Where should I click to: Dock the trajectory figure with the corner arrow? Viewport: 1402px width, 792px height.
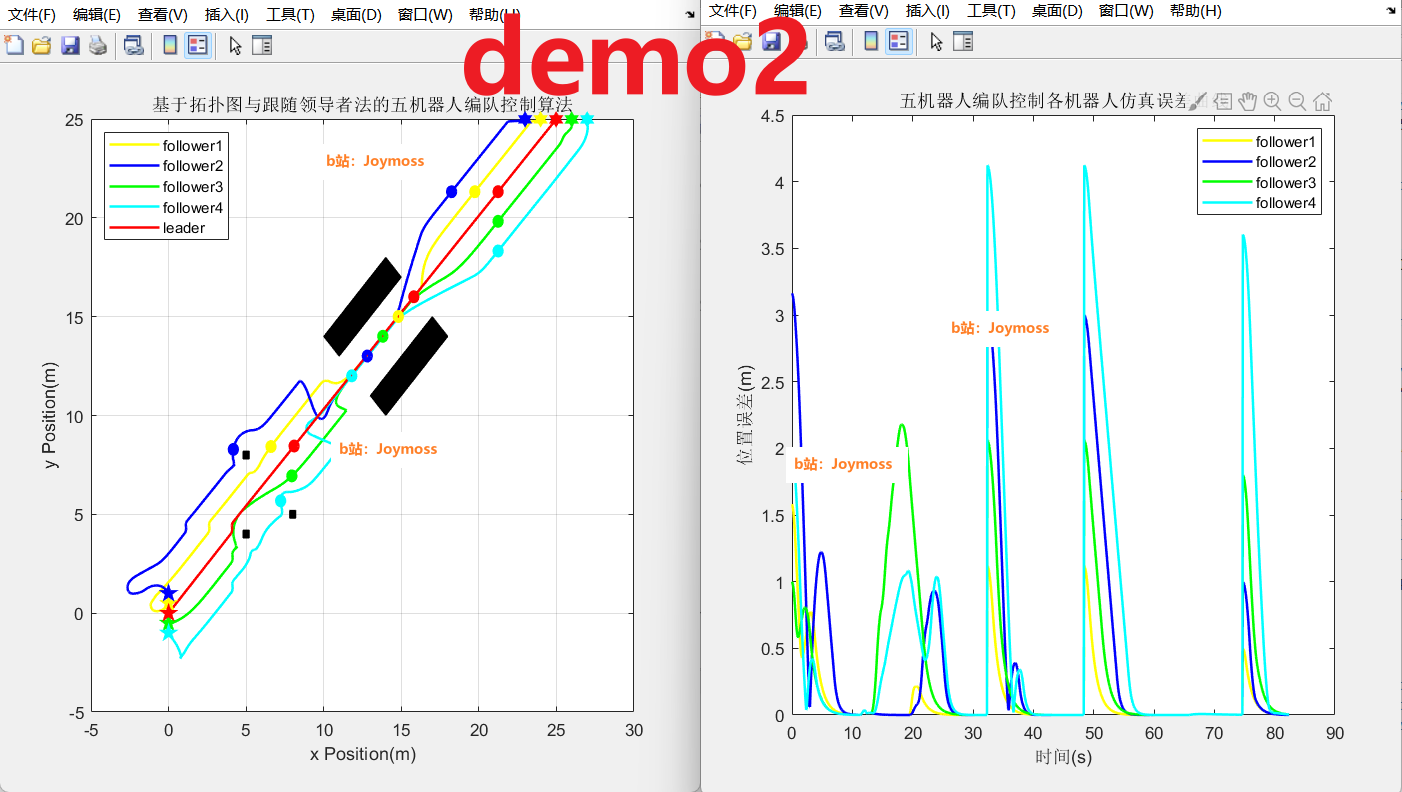[x=689, y=14]
